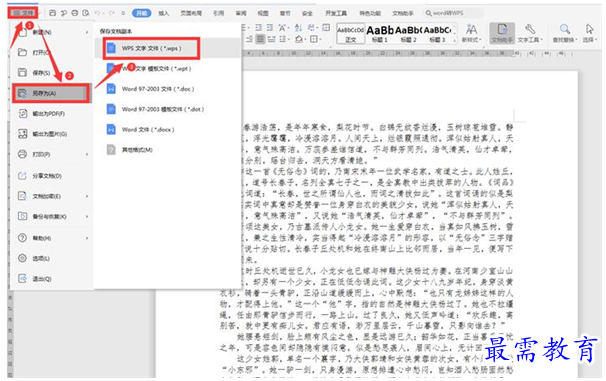Image resolution: width=606 pixels, height=381 pixels.
Task: Open the 引用 (References) tab
Action: point(218,13)
